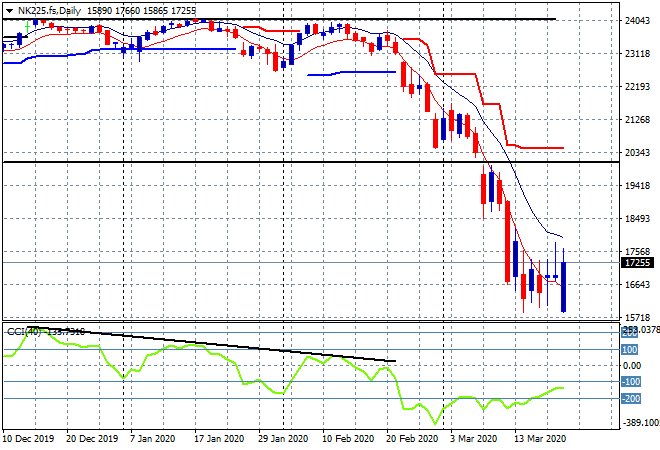Viewport: 660px width, 450px height.
Task: Select the OHLC values 15890 17660 15865 17255
Action: pos(141,11)
